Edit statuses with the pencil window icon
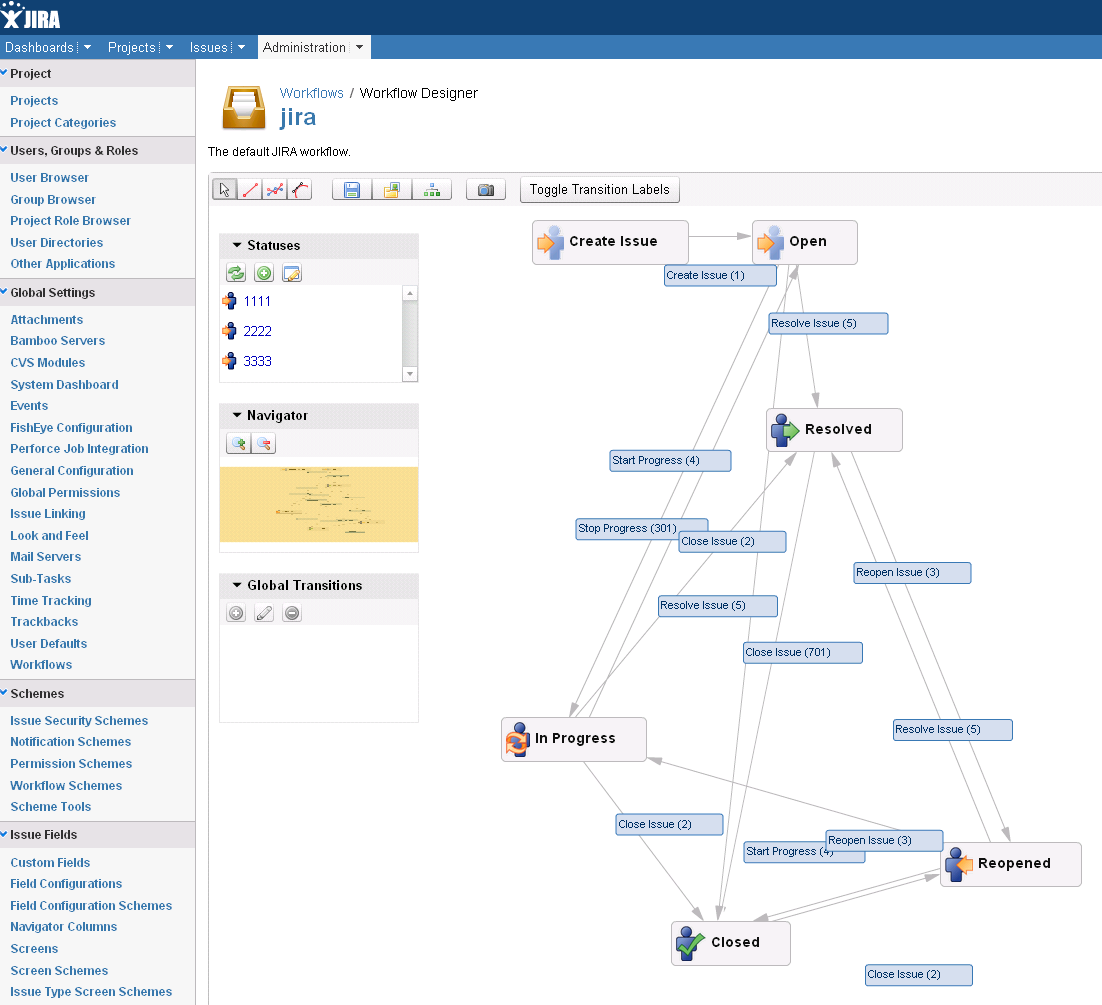This screenshot has height=1005, width=1102. pos(292,273)
